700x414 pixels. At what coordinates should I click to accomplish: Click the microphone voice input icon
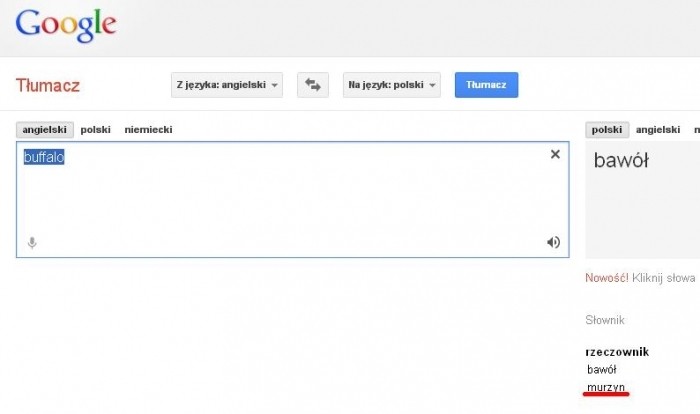(32, 242)
